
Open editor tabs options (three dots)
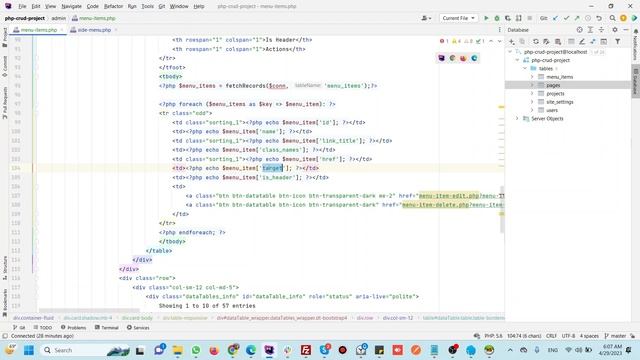click(x=500, y=30)
